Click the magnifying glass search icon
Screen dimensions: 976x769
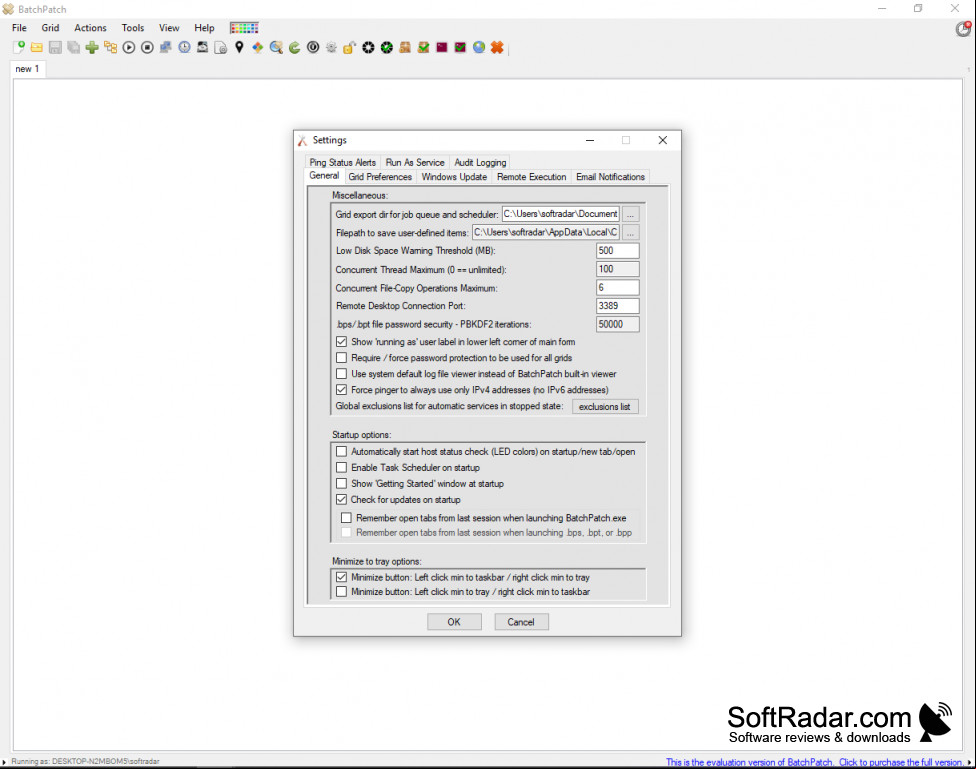[276, 47]
